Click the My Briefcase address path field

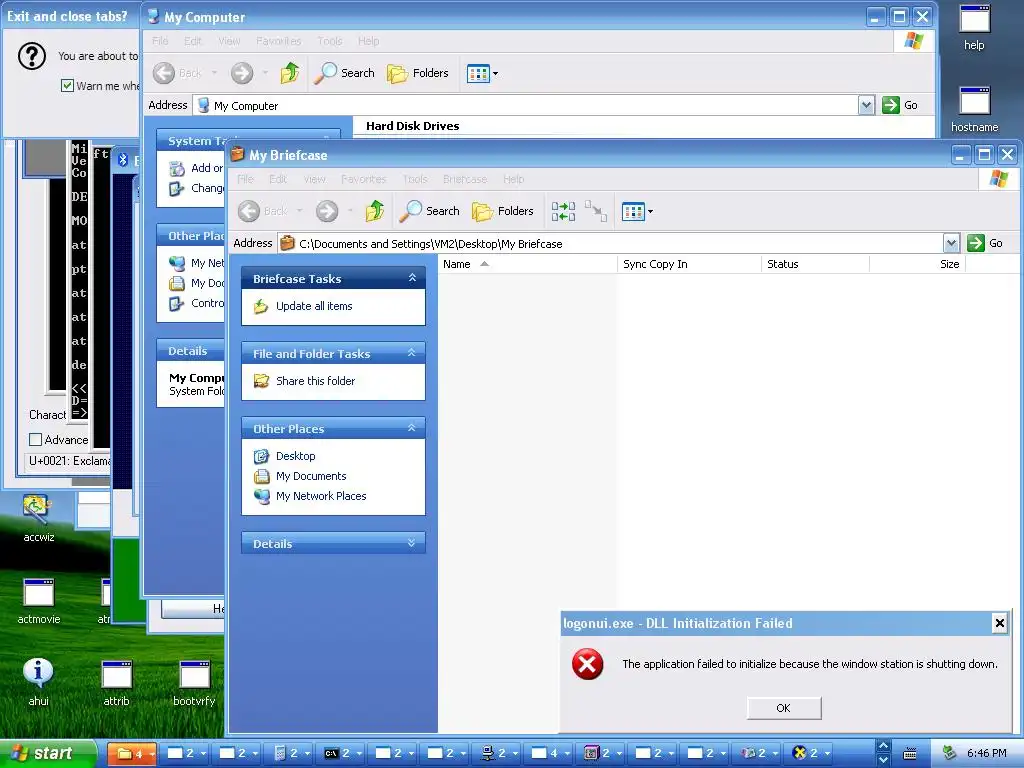tap(611, 244)
